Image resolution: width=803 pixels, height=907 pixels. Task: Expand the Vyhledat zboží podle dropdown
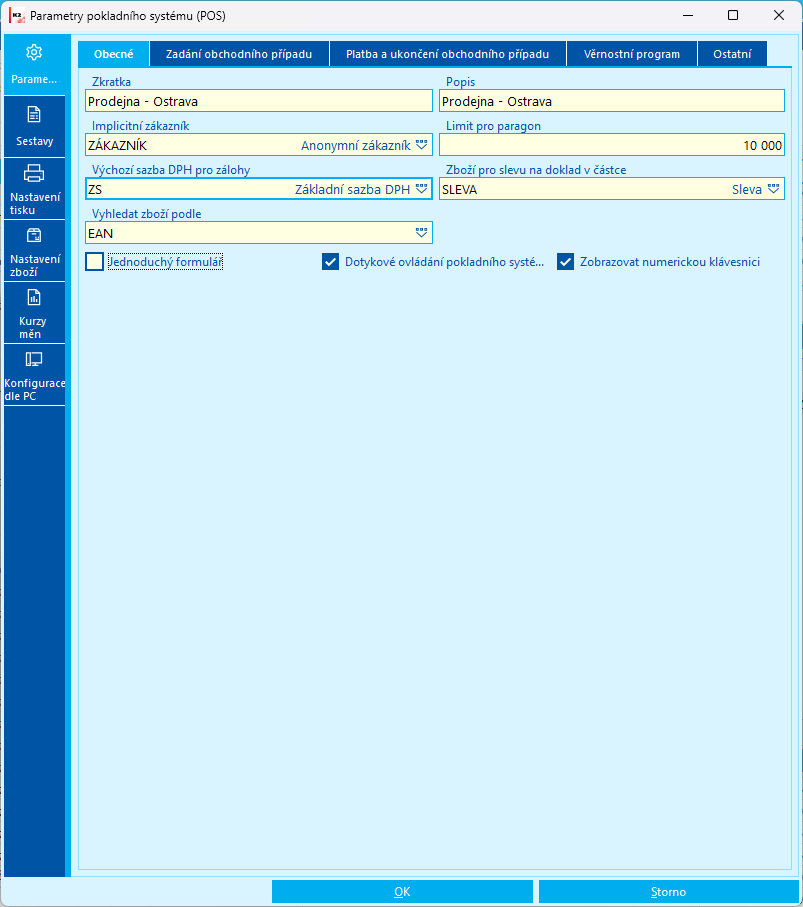click(x=422, y=233)
